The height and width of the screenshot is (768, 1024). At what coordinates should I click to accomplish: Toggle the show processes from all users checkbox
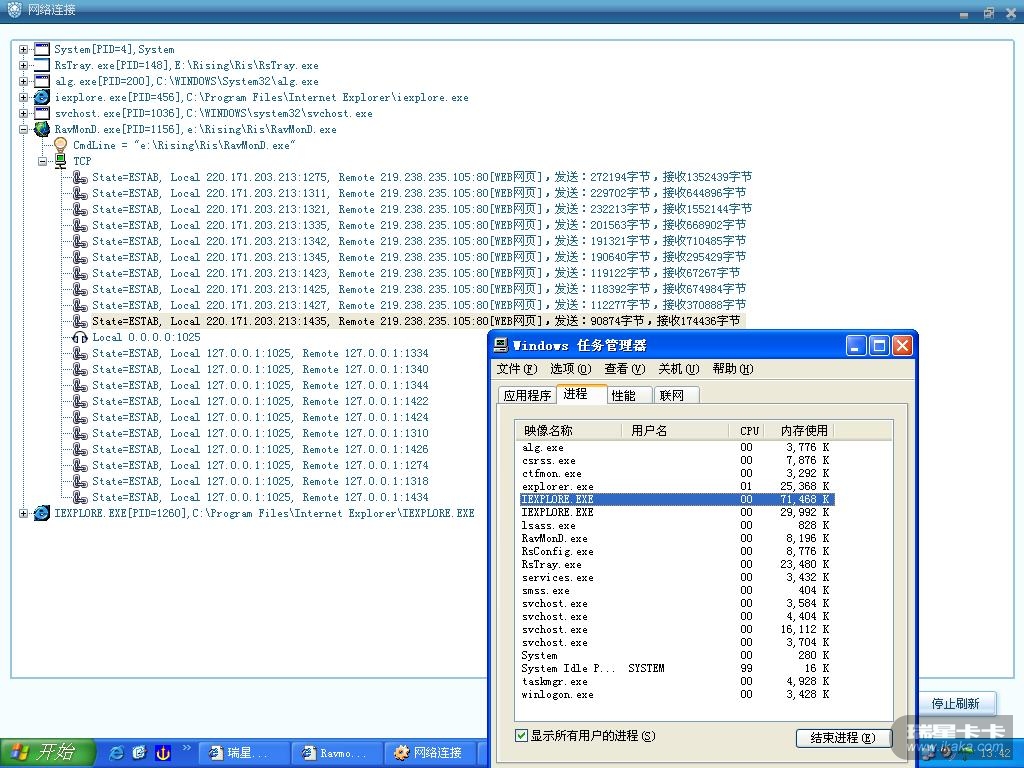pyautogui.click(x=521, y=736)
